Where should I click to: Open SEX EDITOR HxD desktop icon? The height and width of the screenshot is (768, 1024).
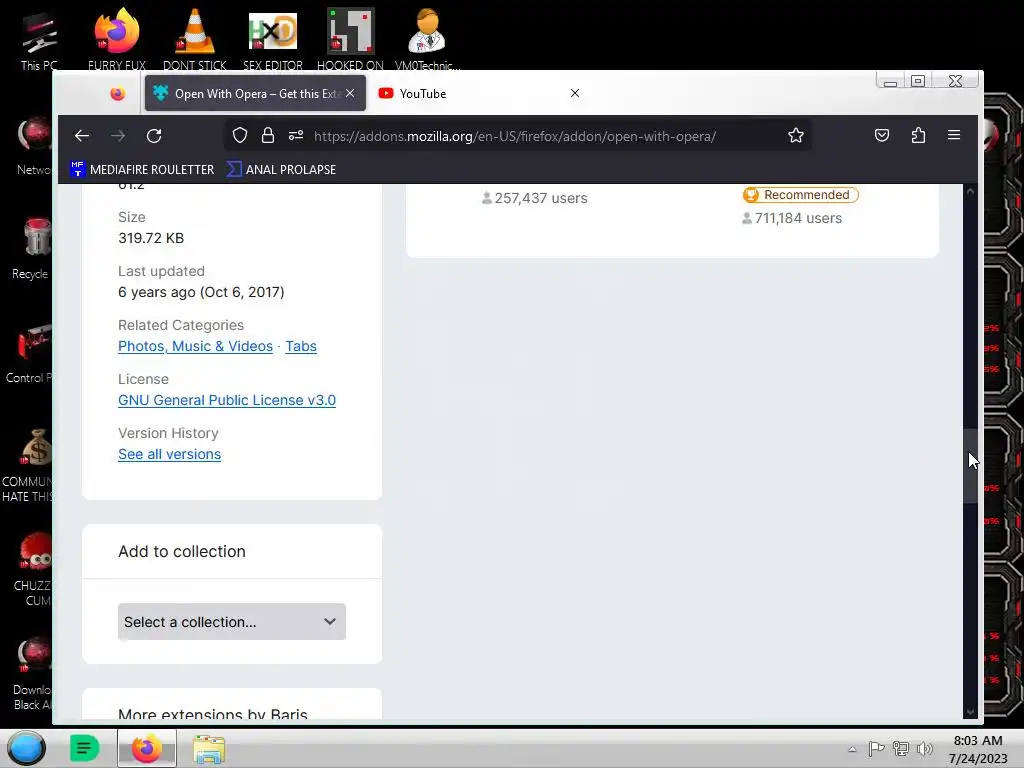pyautogui.click(x=273, y=39)
